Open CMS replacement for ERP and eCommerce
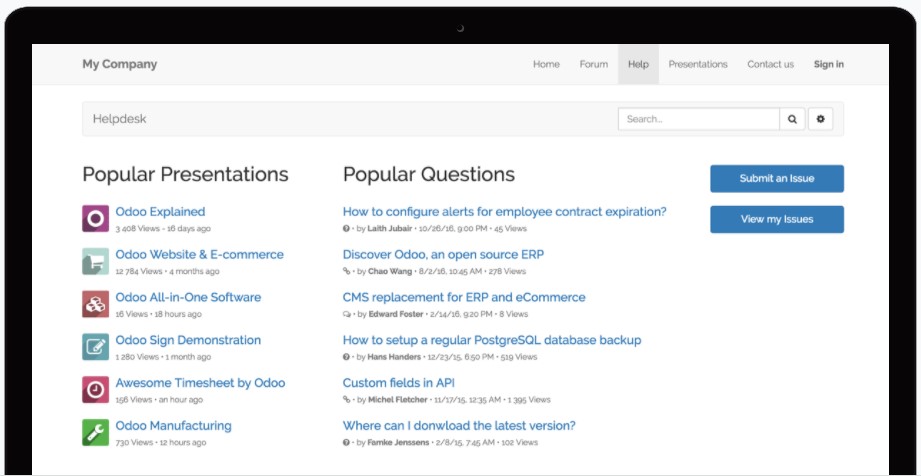The width and height of the screenshot is (921, 476). click(x=464, y=297)
